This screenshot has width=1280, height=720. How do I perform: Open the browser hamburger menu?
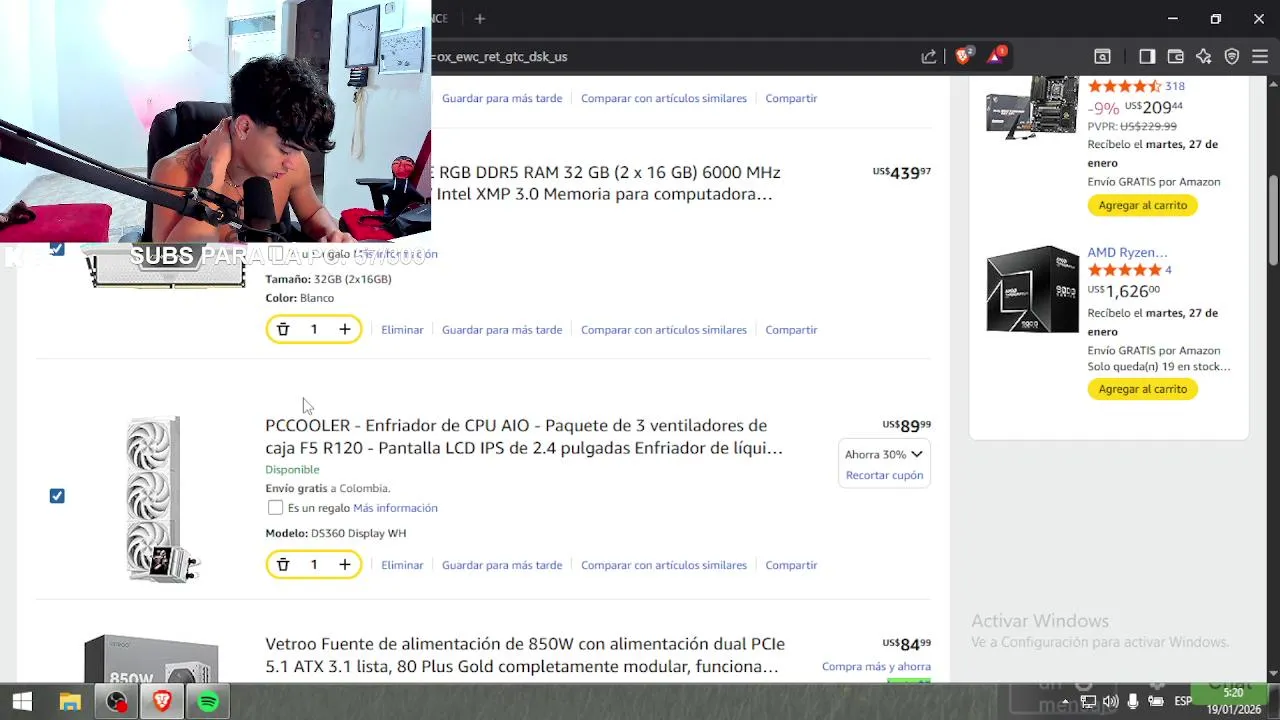tap(1260, 57)
